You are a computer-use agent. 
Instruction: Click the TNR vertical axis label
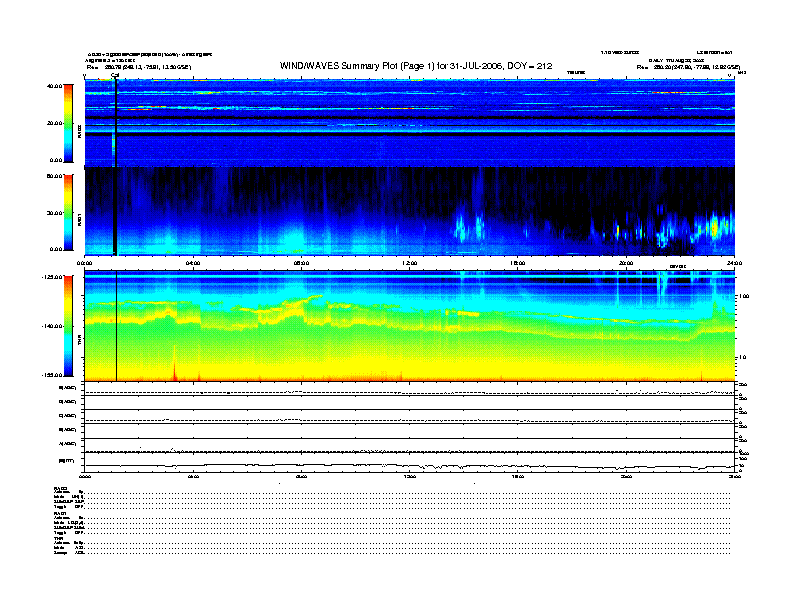click(79, 342)
